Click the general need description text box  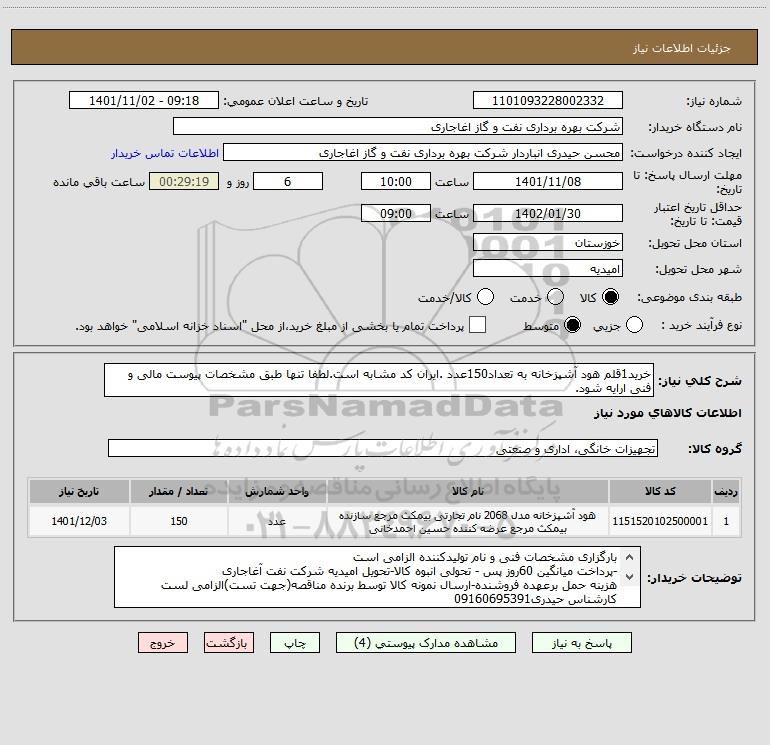click(x=379, y=380)
